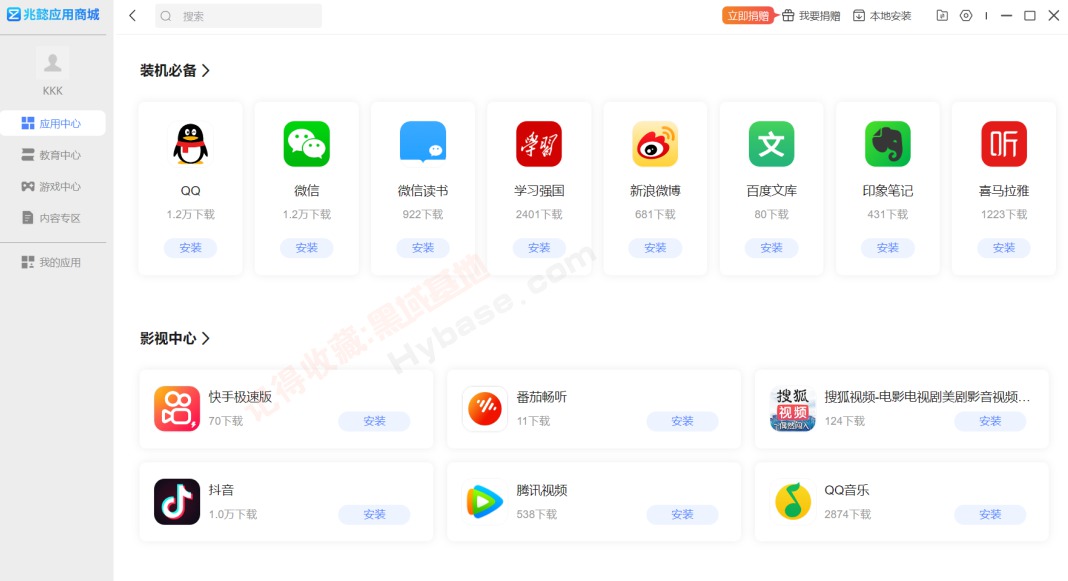Click the 搜狐视频-电影电视剧 title text
Viewport: 1068px width, 581px height.
pos(927,397)
